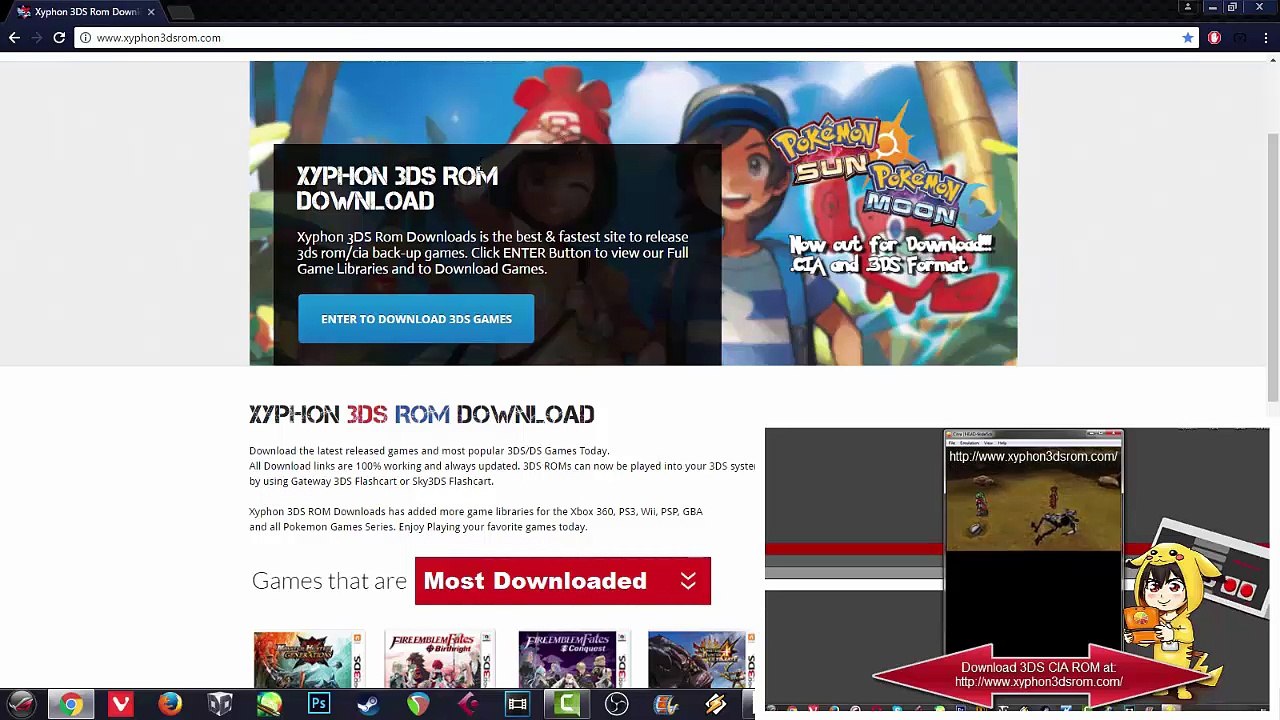
Task: Open Camtasia from the taskbar
Action: (567, 705)
